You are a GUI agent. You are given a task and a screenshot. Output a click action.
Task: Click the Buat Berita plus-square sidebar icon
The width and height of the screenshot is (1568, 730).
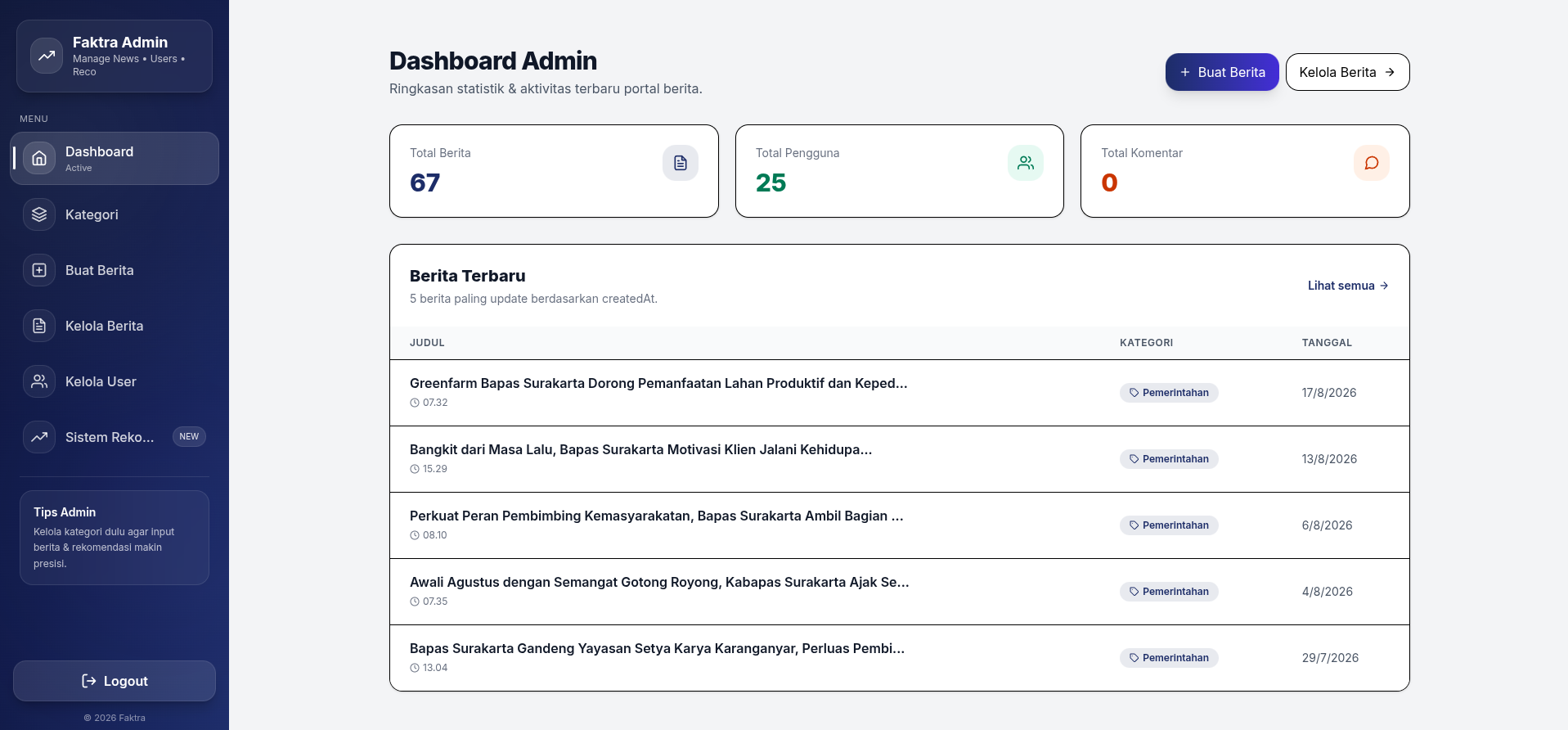click(x=39, y=270)
